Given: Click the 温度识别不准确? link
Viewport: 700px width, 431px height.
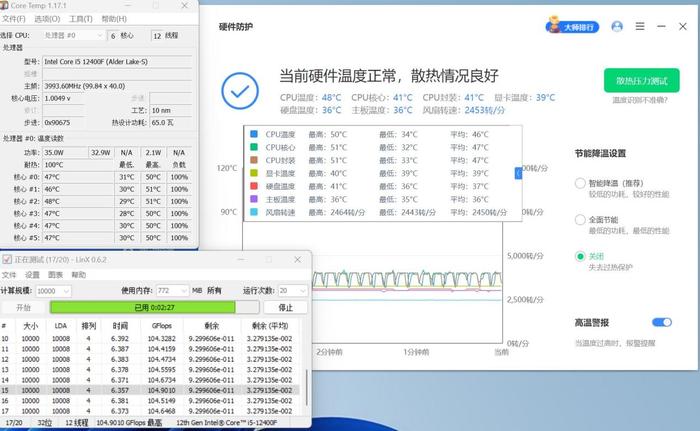Looking at the screenshot, I should click(640, 100).
